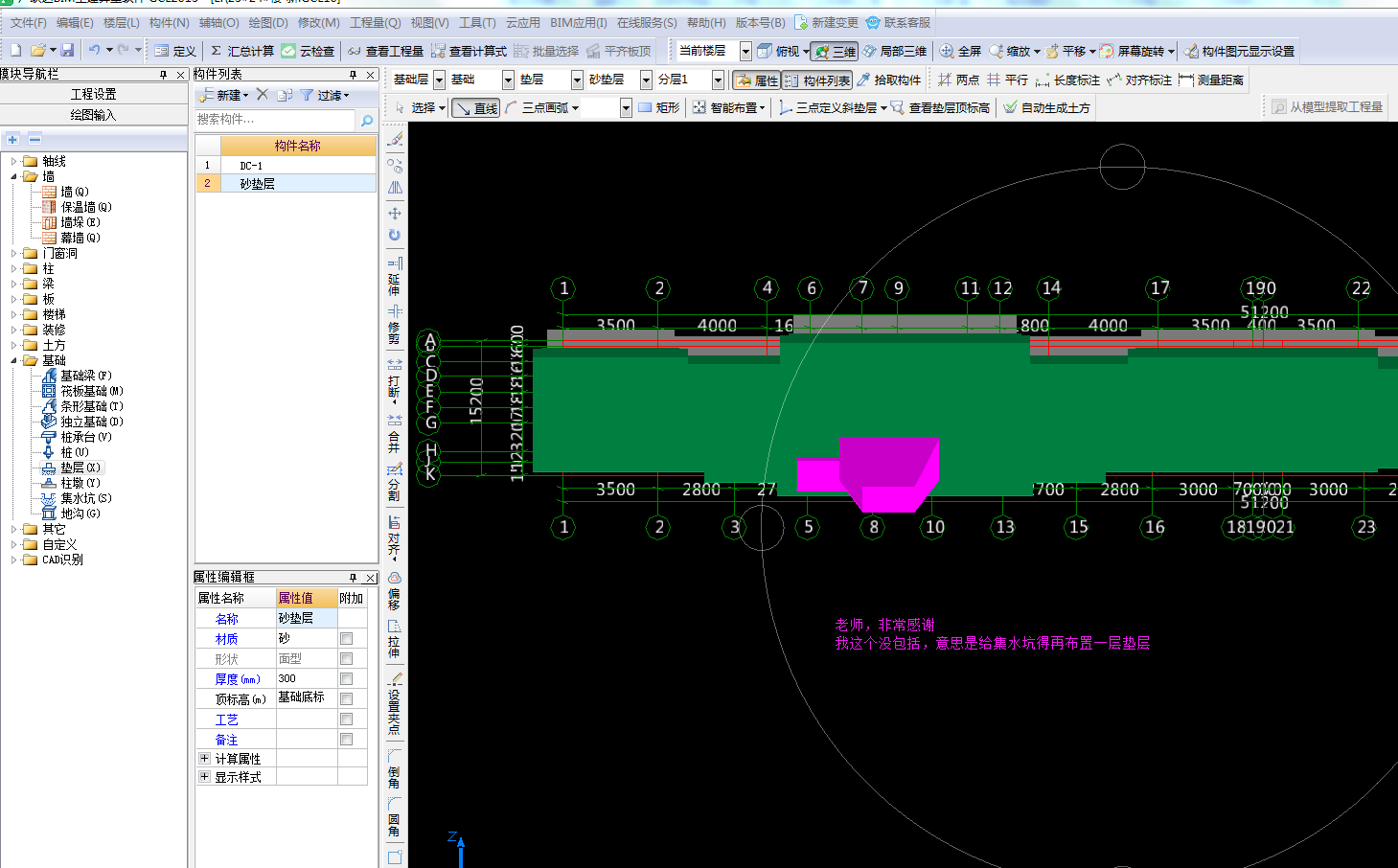Click the delete X in 构件列表 toolbar
This screenshot has height=868, width=1398.
coord(262,94)
